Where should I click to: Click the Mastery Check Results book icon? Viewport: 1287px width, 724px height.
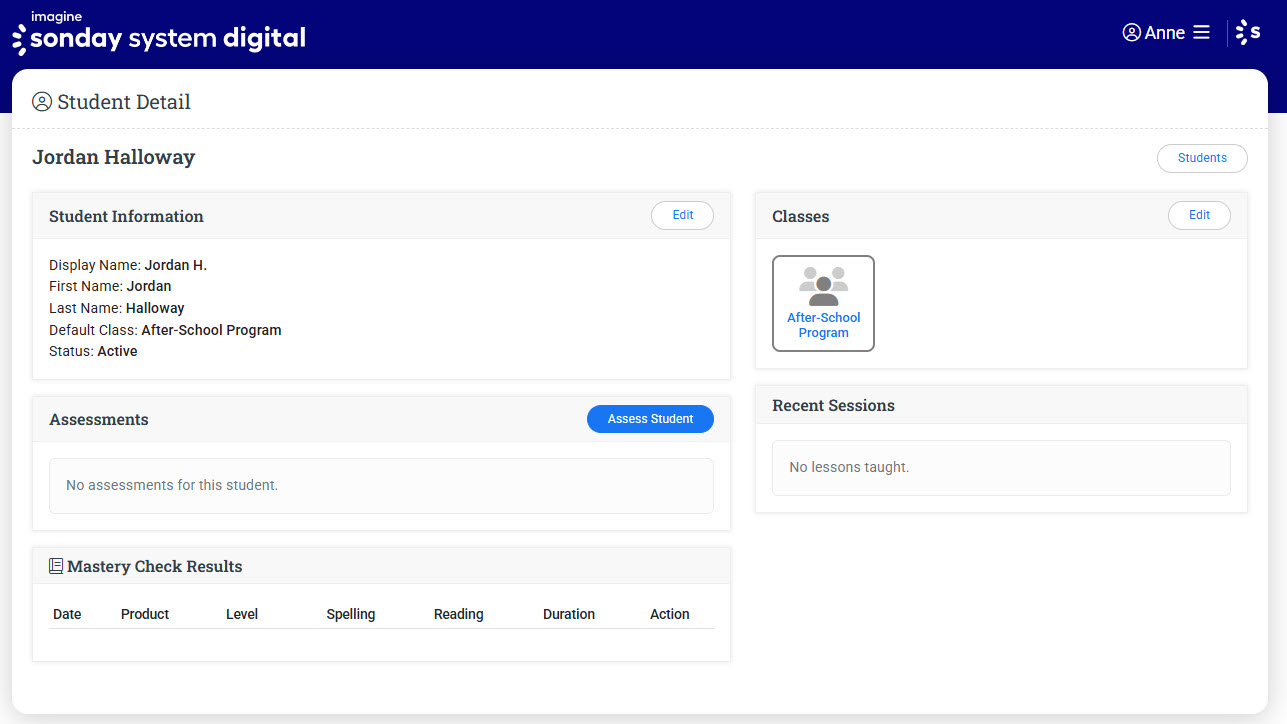[x=56, y=566]
